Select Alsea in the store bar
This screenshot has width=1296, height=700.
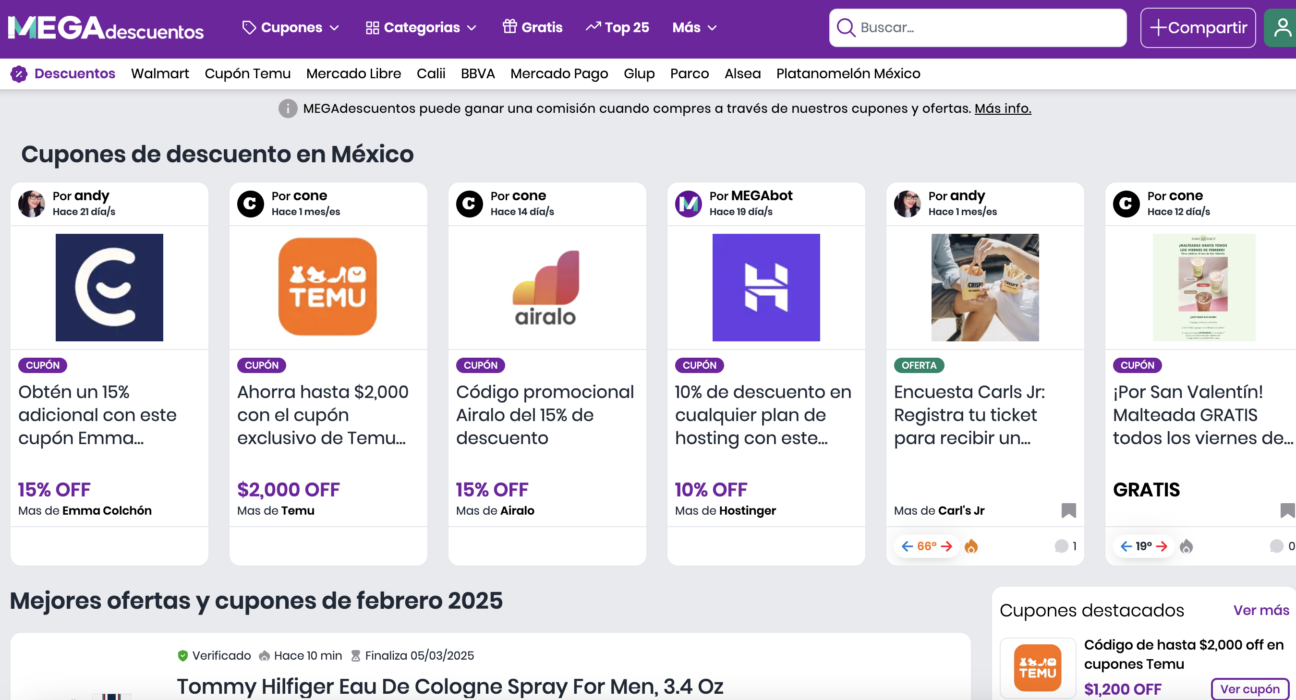742,74
